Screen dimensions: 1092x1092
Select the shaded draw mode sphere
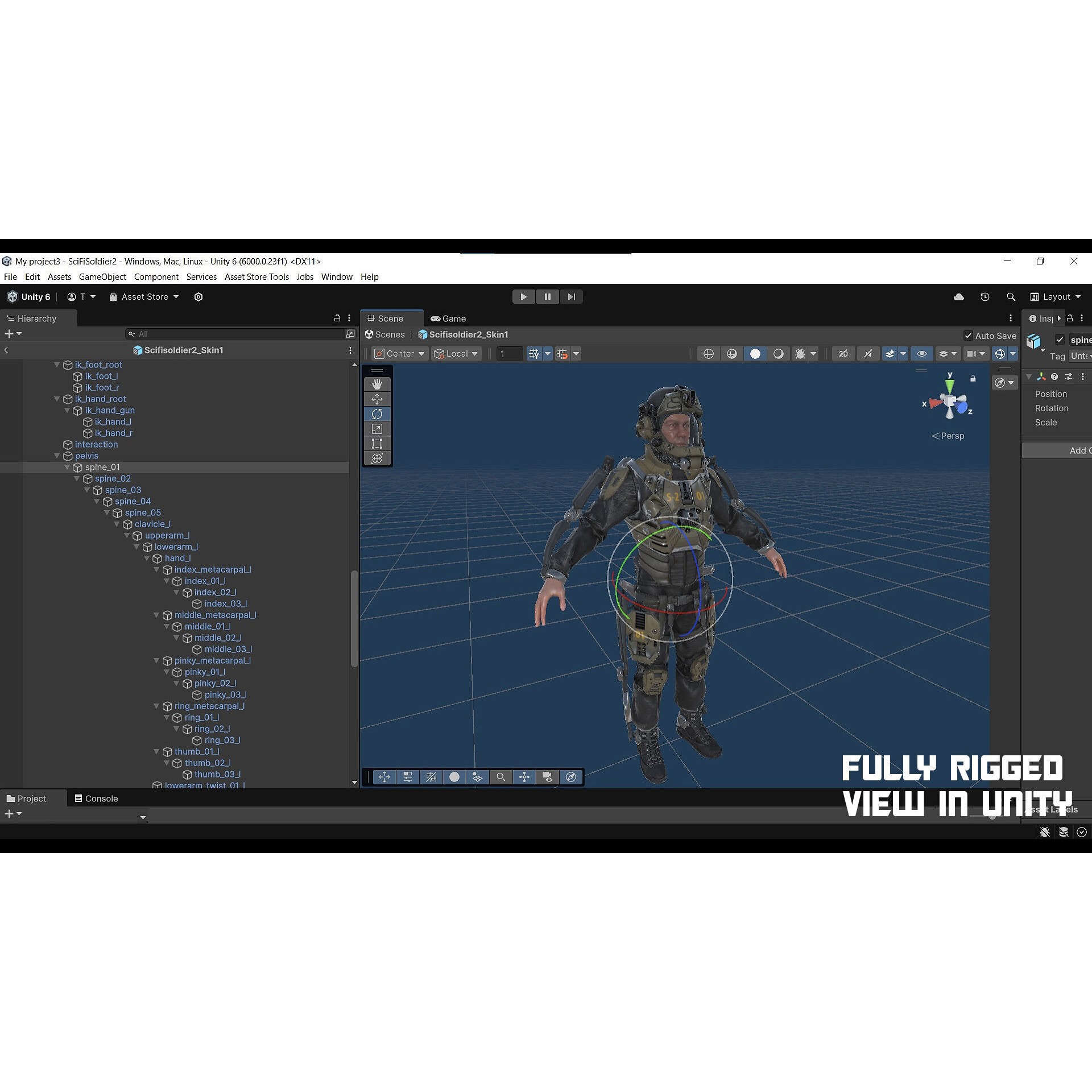coord(755,354)
